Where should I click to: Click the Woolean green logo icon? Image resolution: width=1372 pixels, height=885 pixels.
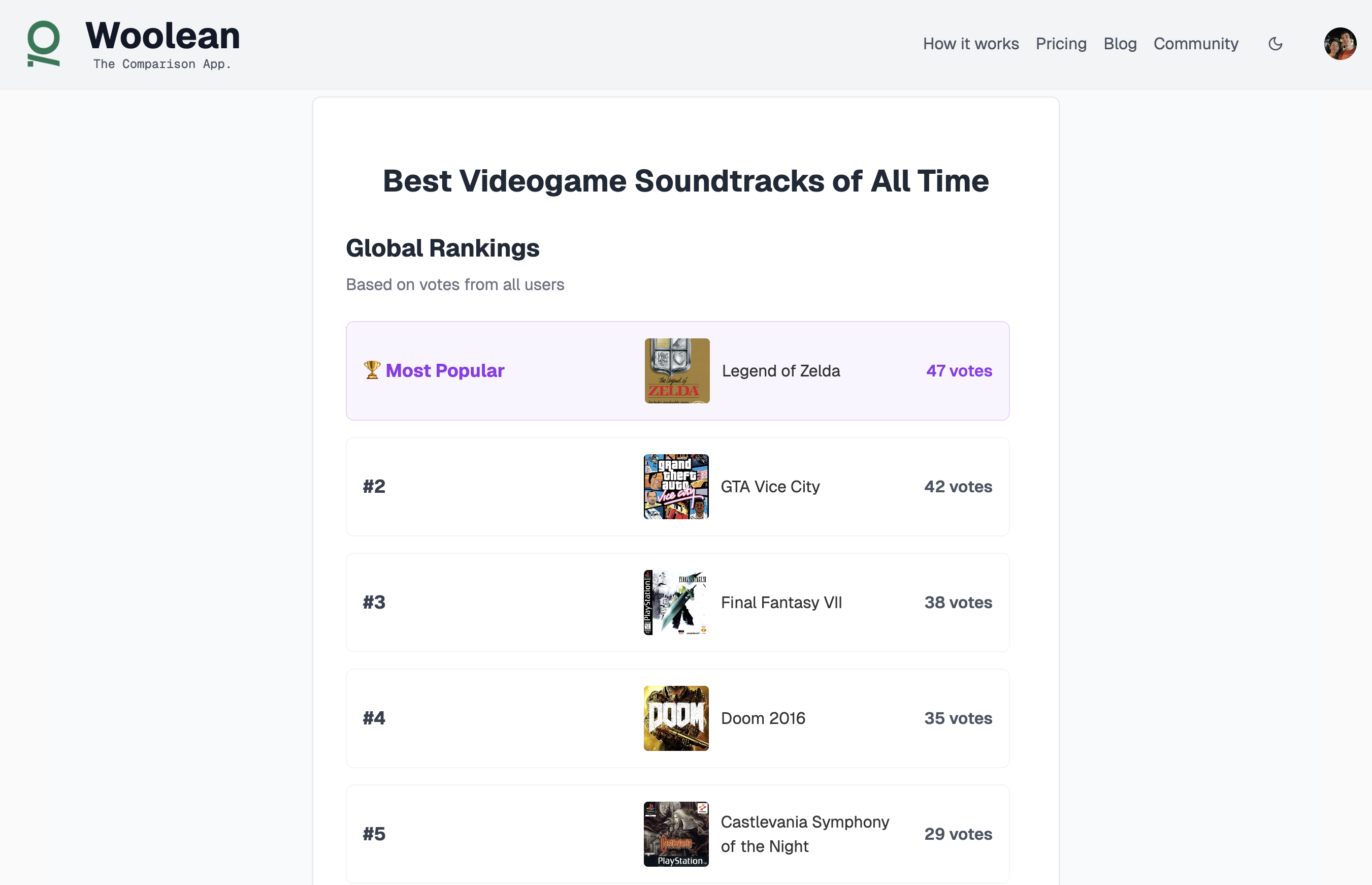coord(44,44)
